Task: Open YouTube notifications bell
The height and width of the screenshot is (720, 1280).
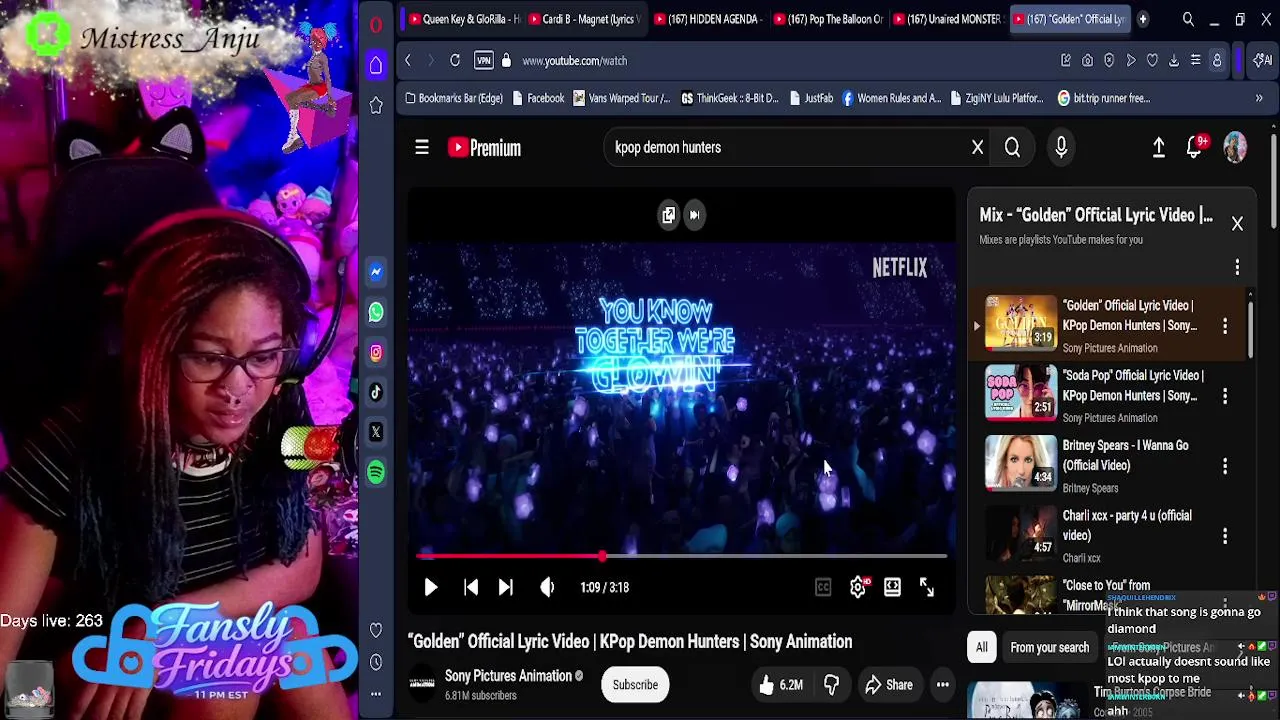Action: [x=1194, y=148]
